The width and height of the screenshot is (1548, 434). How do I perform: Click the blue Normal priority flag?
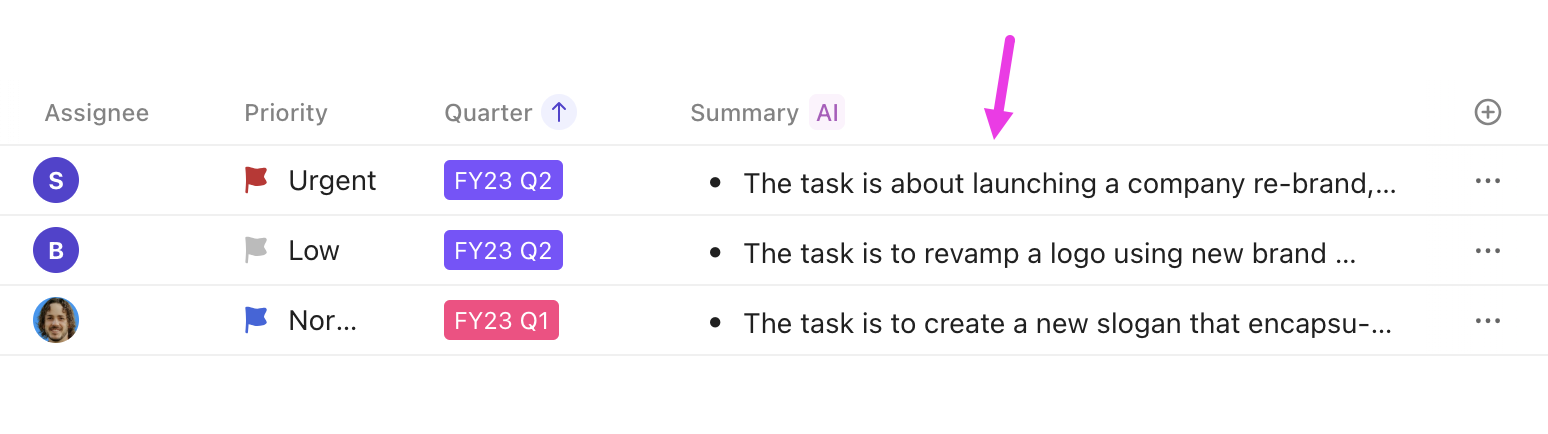pyautogui.click(x=257, y=320)
